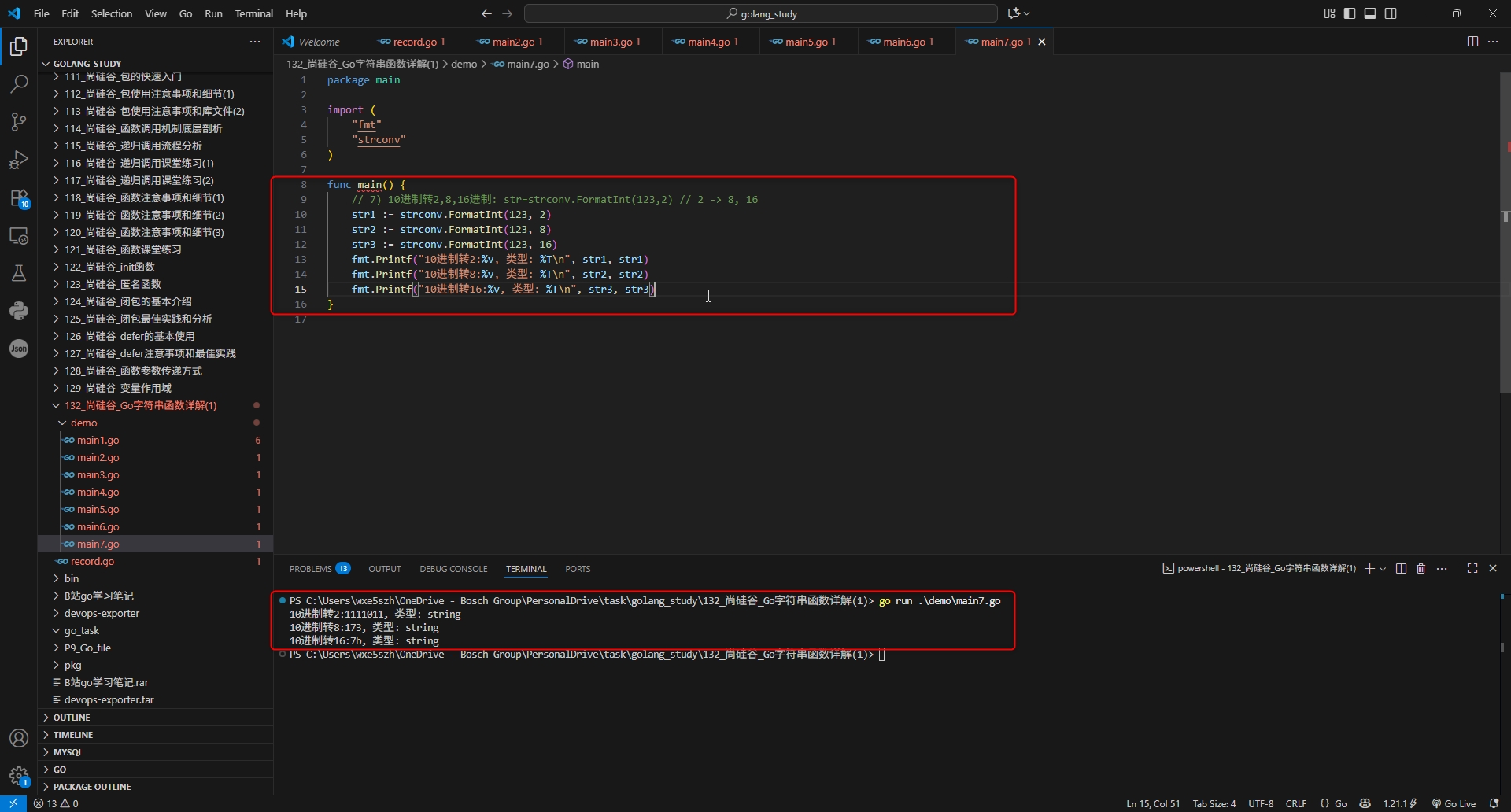Expand the PACKAGE OUTLINE section
Image resolution: width=1511 pixels, height=812 pixels.
[155, 787]
